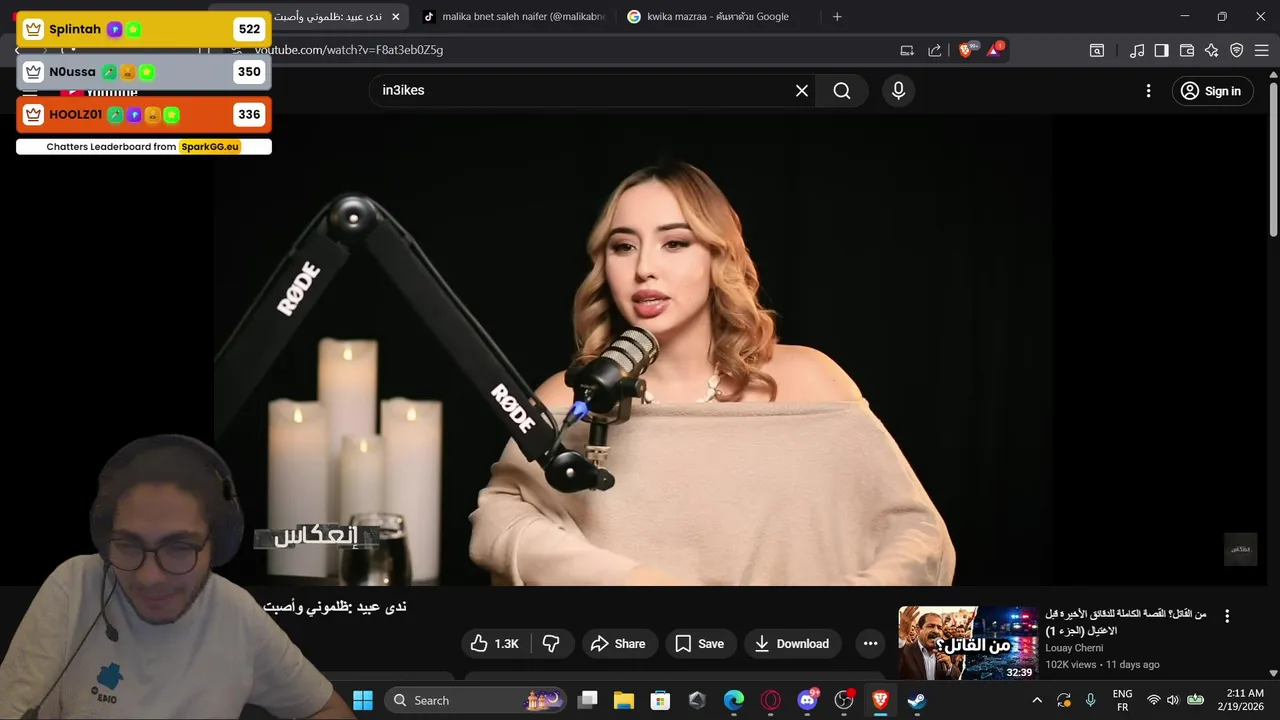Open the Wi-Fi network tray icon
The width and height of the screenshot is (1280, 720).
point(1153,700)
